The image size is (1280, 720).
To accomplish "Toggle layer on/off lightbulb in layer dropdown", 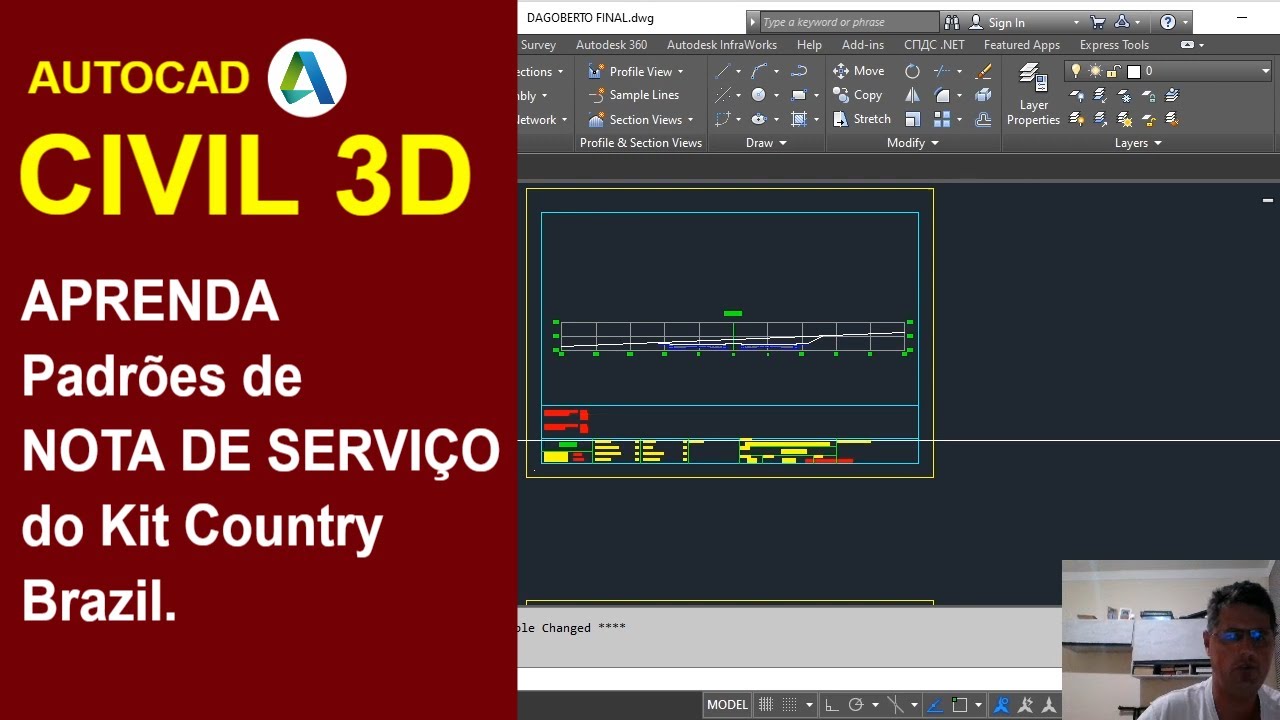I will [x=1076, y=71].
